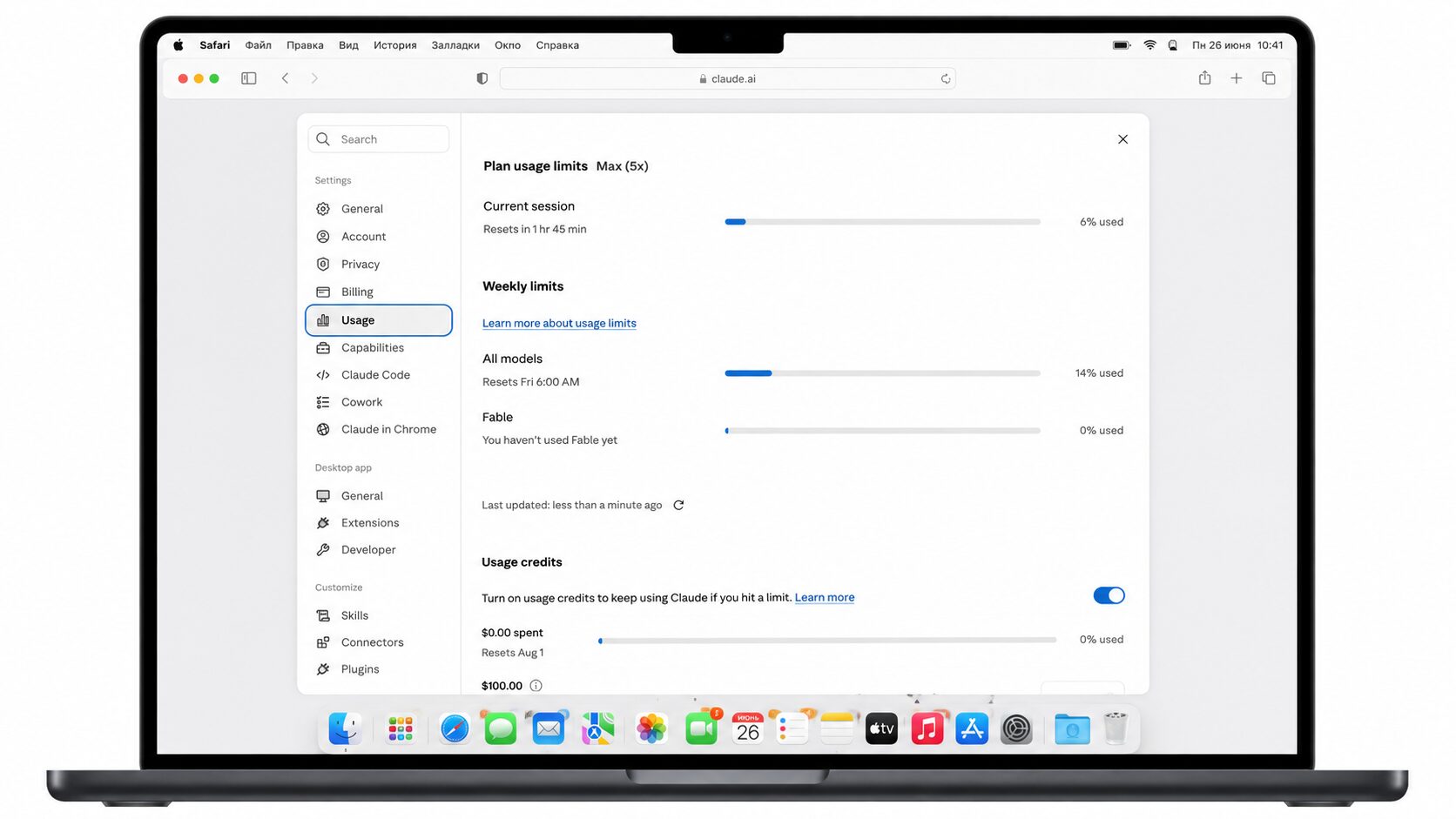Image resolution: width=1456 pixels, height=819 pixels.
Task: Close the settings dialog with X
Action: coord(1122,139)
